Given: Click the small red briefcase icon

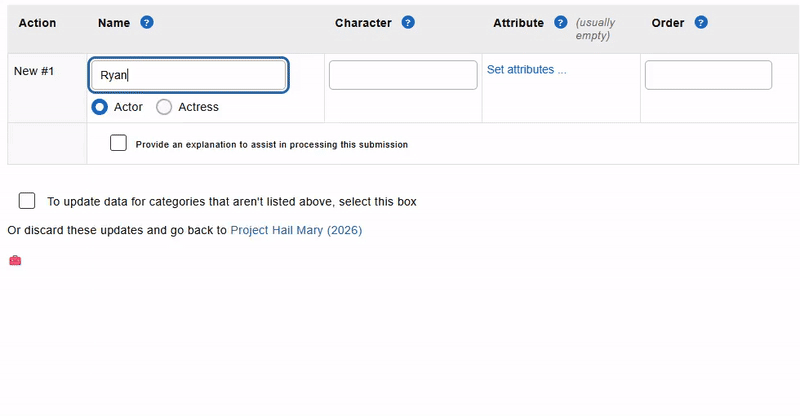Looking at the screenshot, I should coord(15,261).
